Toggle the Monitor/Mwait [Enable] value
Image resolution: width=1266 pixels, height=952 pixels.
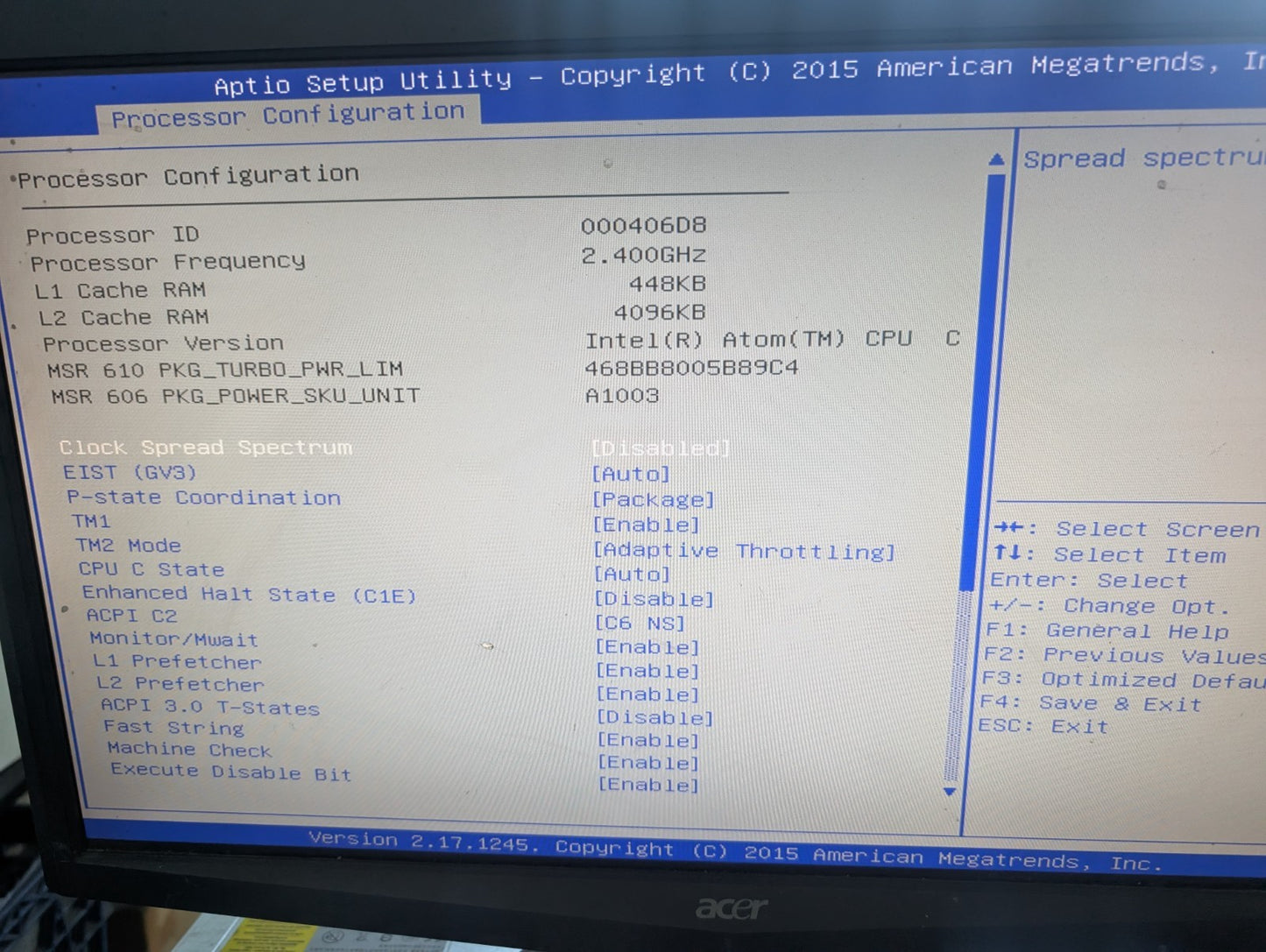coord(647,647)
